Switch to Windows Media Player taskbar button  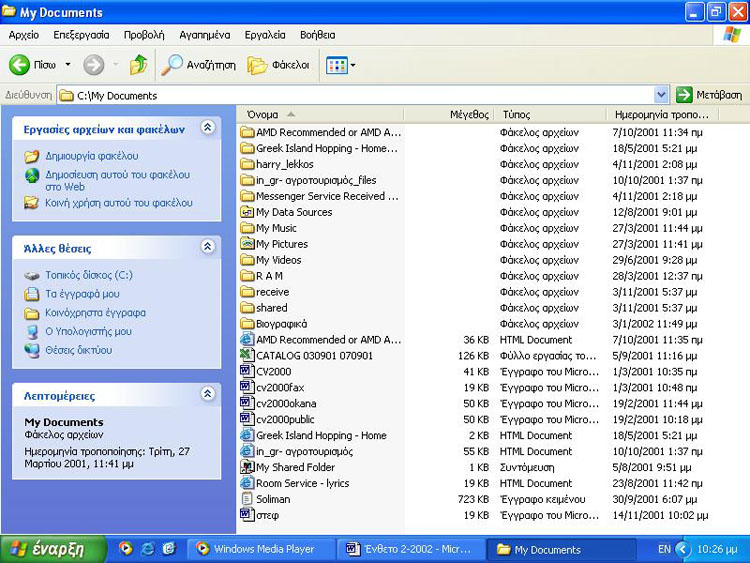coord(261,549)
